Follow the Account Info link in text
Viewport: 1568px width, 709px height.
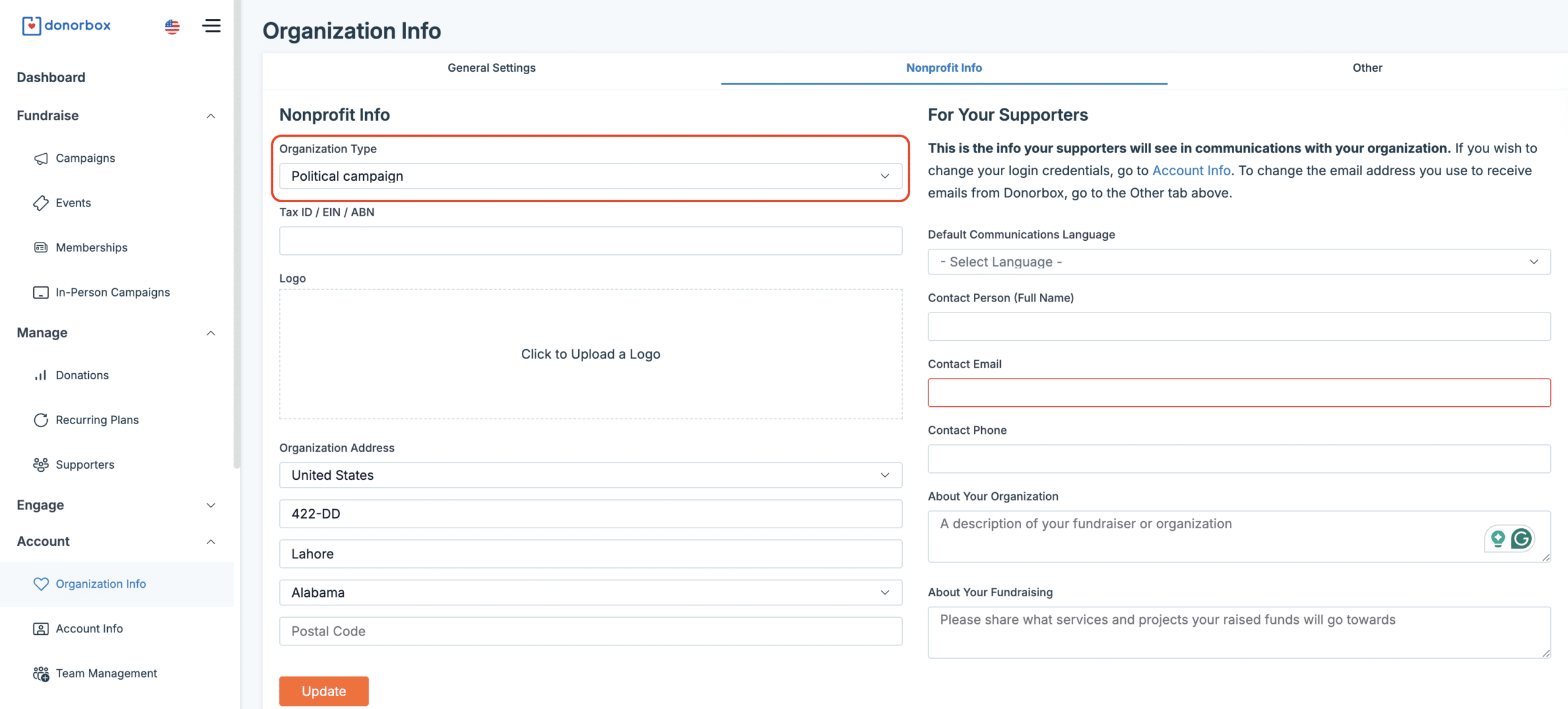coord(1191,171)
